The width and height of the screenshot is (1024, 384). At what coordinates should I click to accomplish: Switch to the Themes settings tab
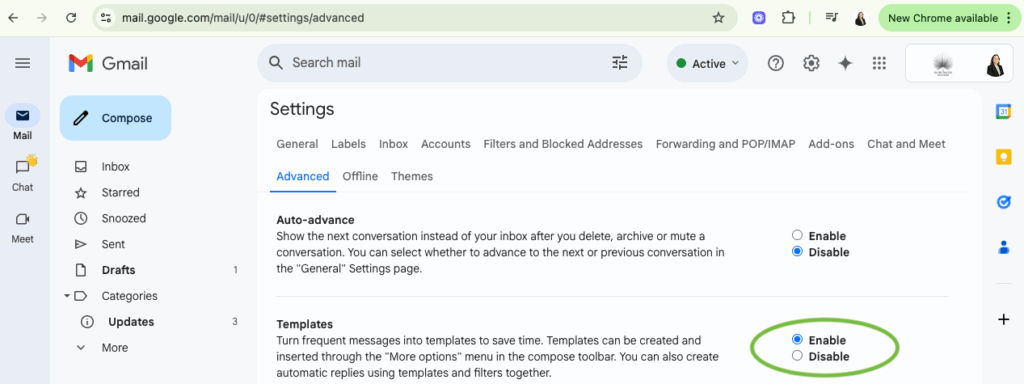click(411, 176)
